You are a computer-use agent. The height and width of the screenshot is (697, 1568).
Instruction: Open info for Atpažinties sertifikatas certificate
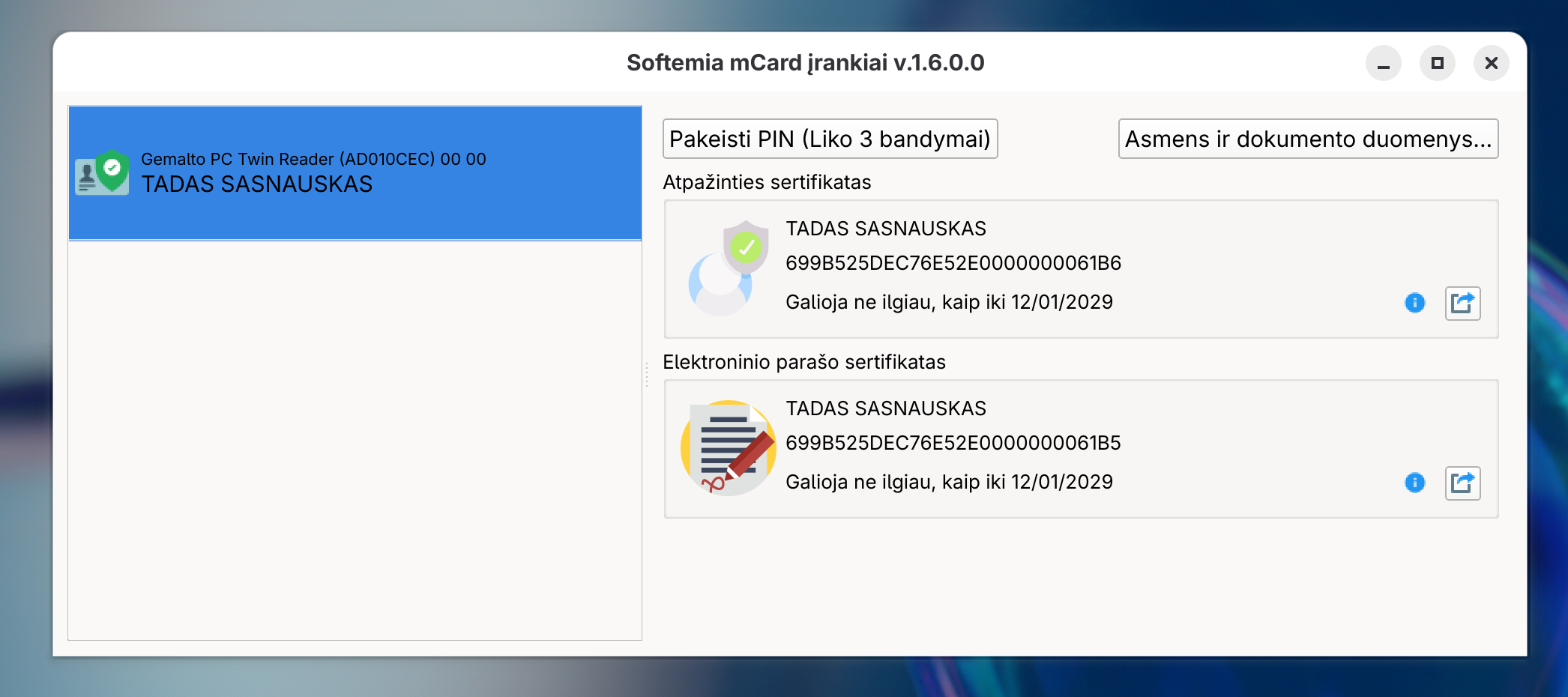(x=1414, y=303)
